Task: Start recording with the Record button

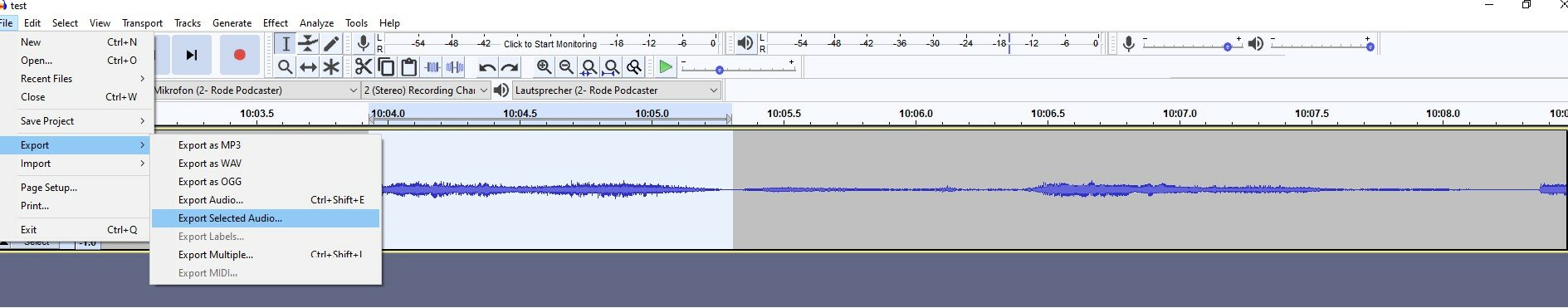Action: (239, 55)
